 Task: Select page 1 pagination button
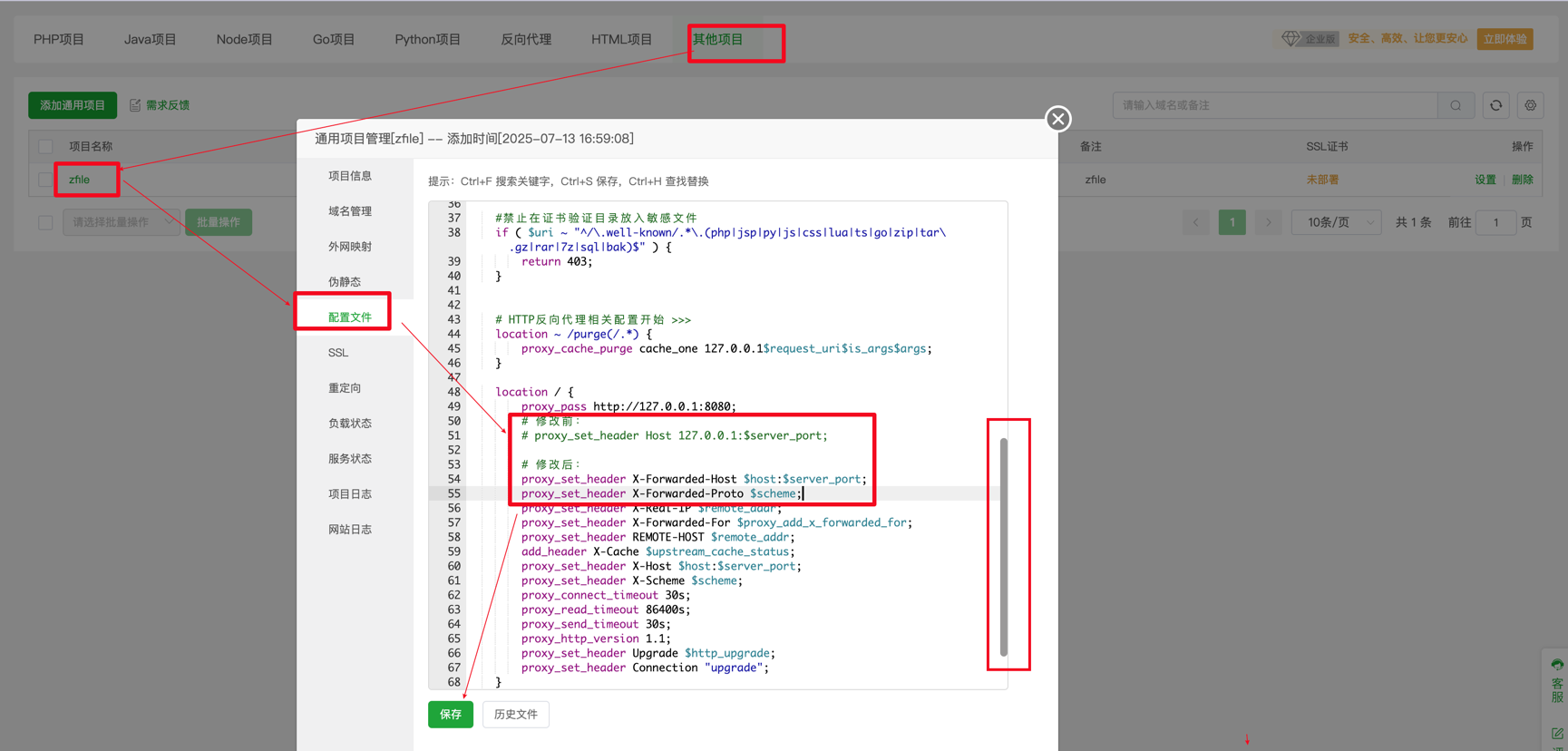coord(1232,222)
